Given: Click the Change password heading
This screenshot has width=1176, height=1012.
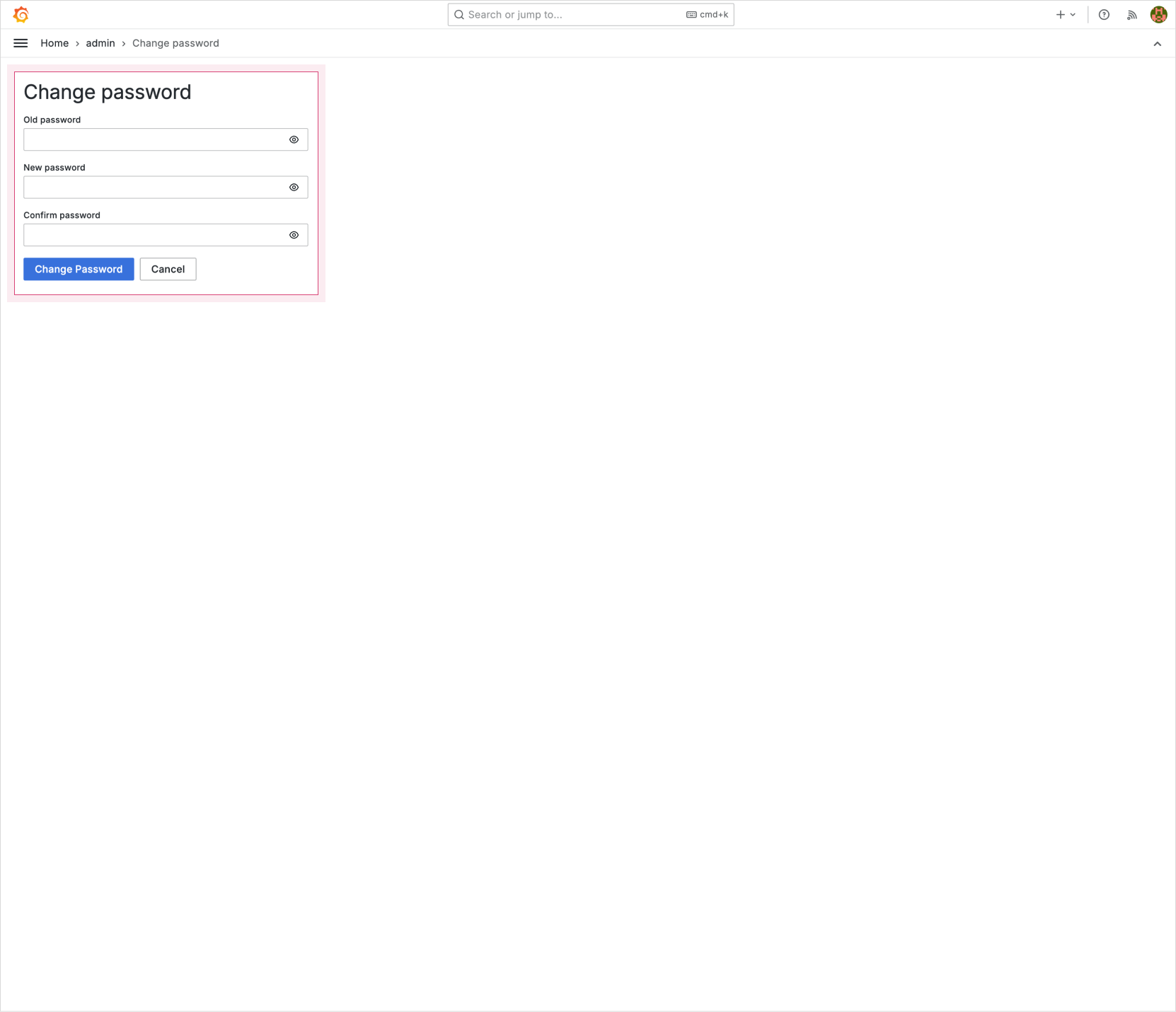Looking at the screenshot, I should (108, 92).
